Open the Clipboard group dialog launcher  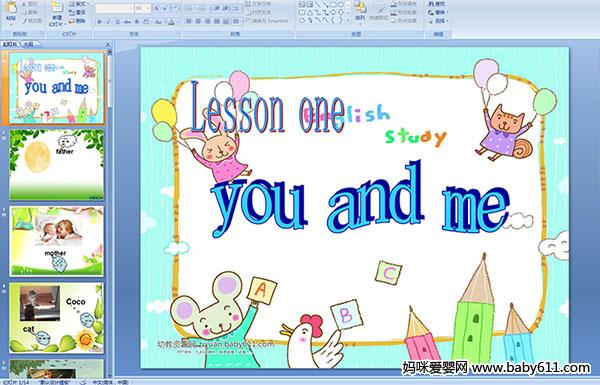click(x=41, y=34)
